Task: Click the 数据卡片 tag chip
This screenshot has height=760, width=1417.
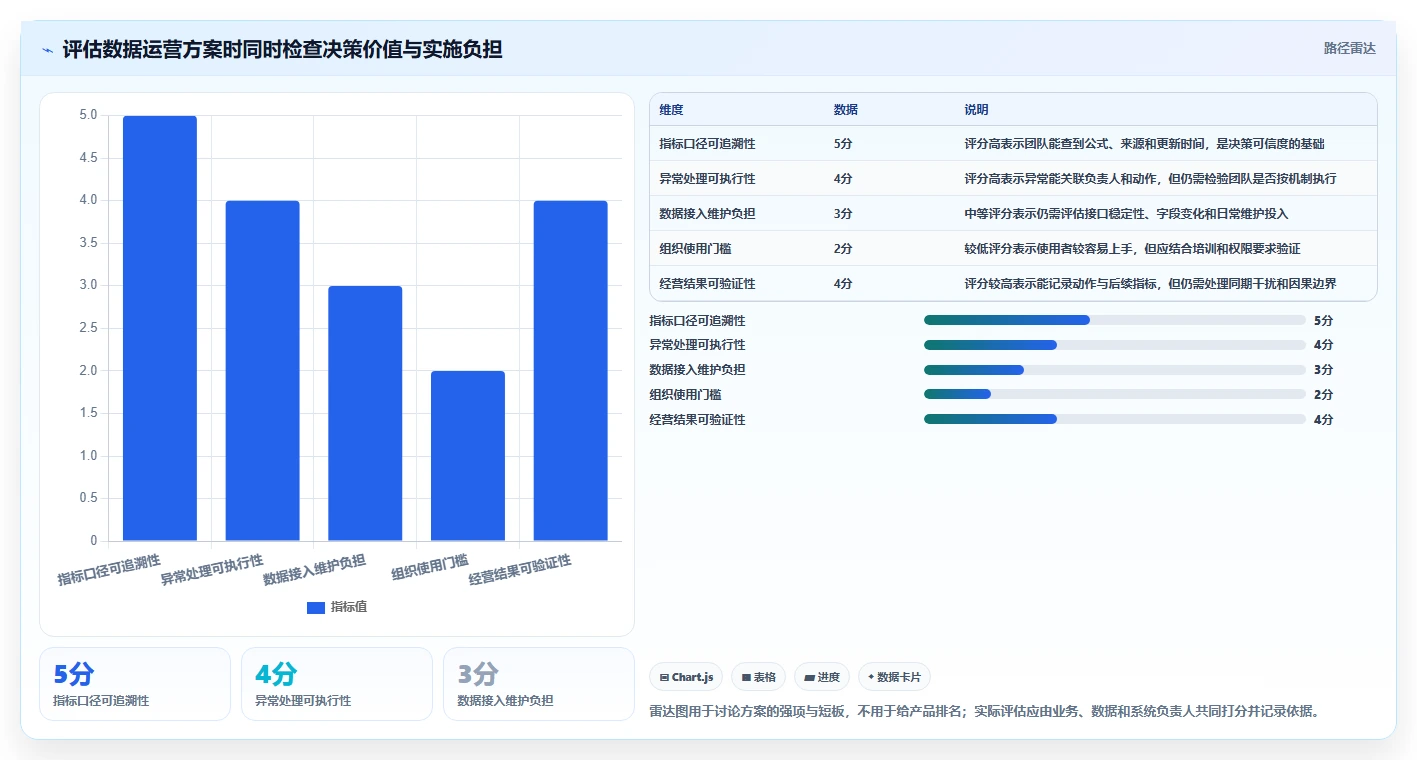Action: pos(894,677)
